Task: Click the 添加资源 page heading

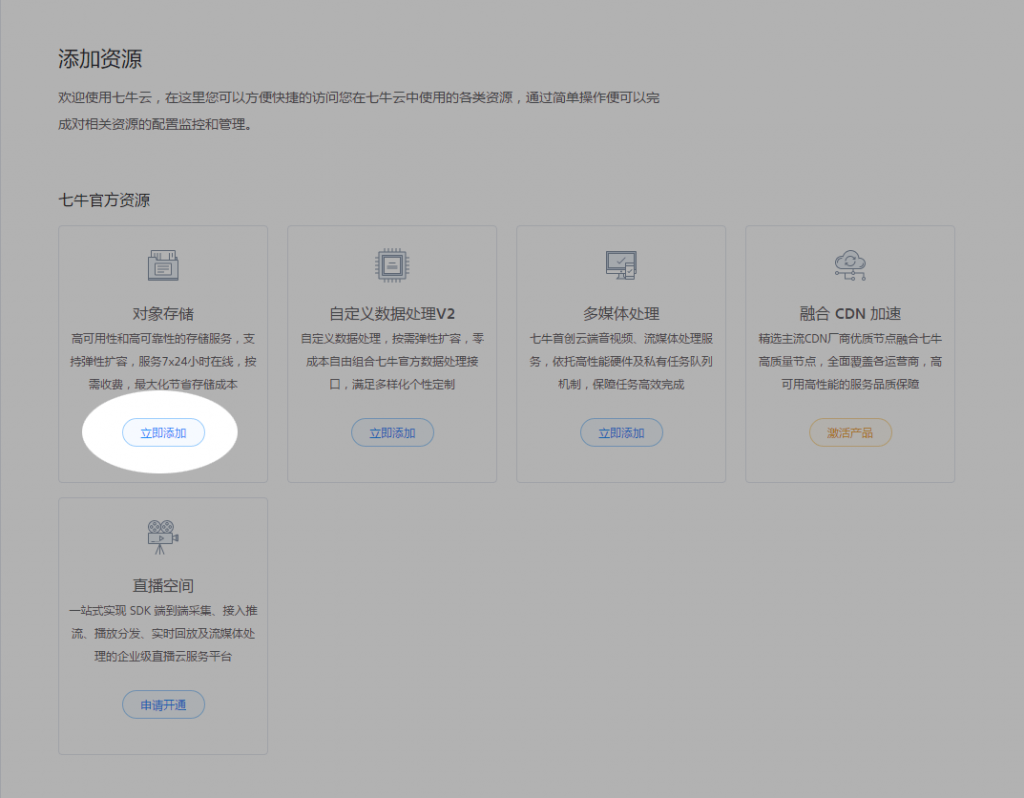Action: click(100, 58)
